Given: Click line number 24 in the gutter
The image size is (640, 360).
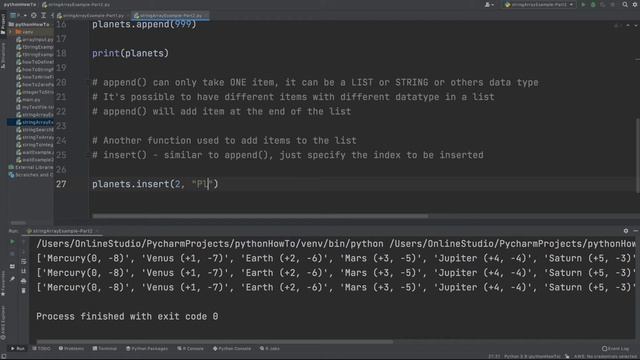Looking at the screenshot, I should coord(61,140).
